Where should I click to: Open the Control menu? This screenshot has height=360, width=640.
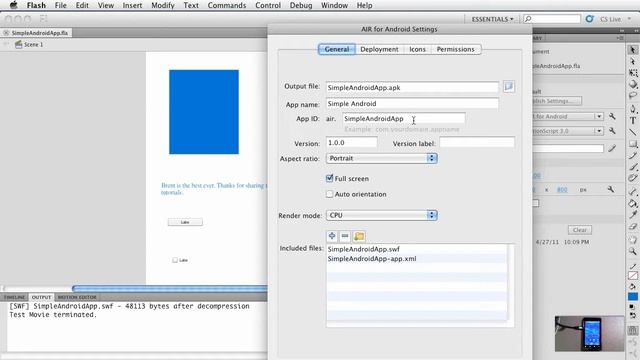[x=268, y=5]
